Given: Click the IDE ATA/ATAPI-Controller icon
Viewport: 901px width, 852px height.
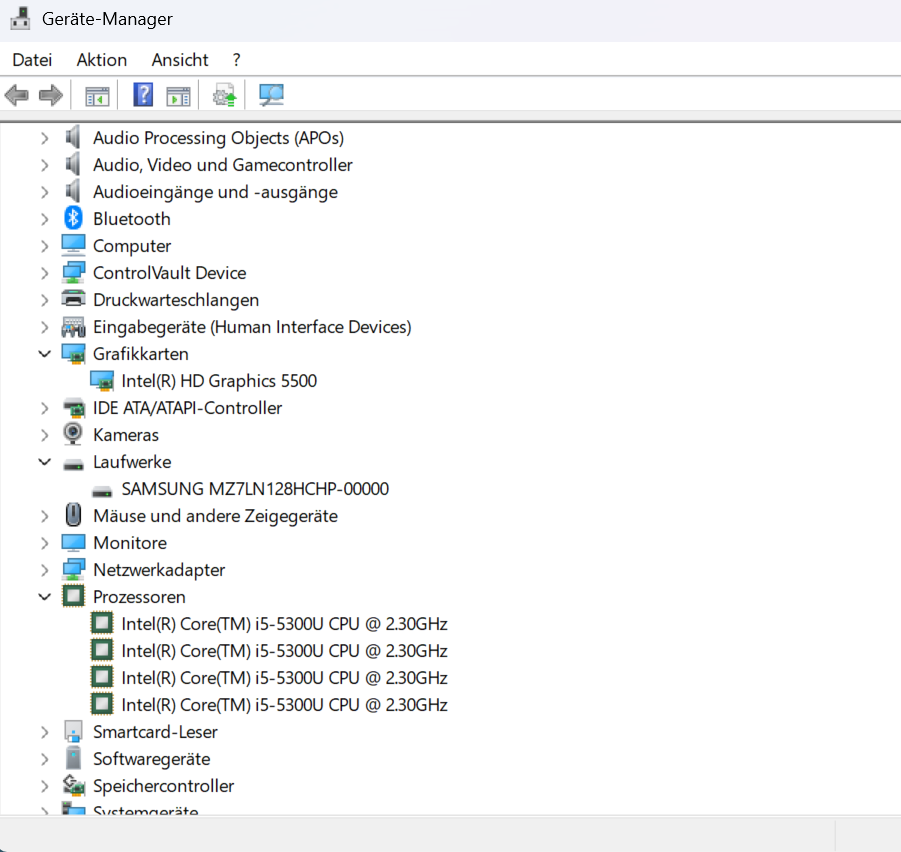Looking at the screenshot, I should point(73,408).
